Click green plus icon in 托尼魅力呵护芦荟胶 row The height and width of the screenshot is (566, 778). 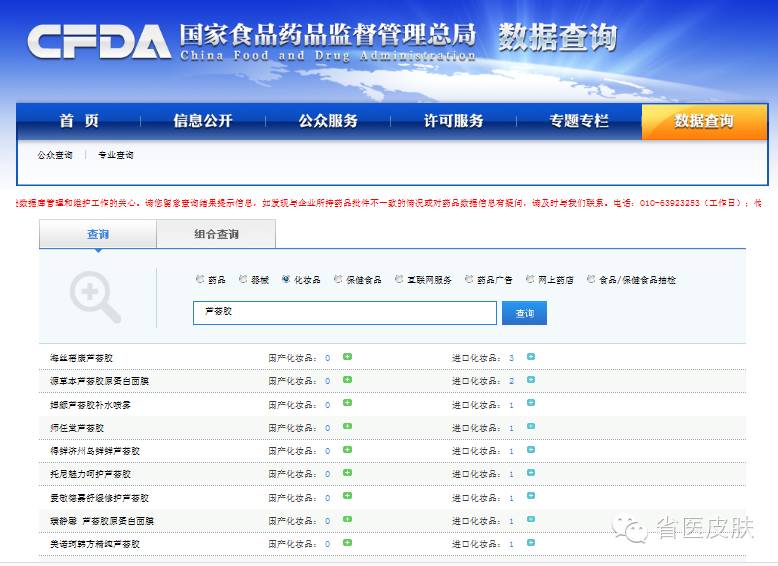[347, 473]
